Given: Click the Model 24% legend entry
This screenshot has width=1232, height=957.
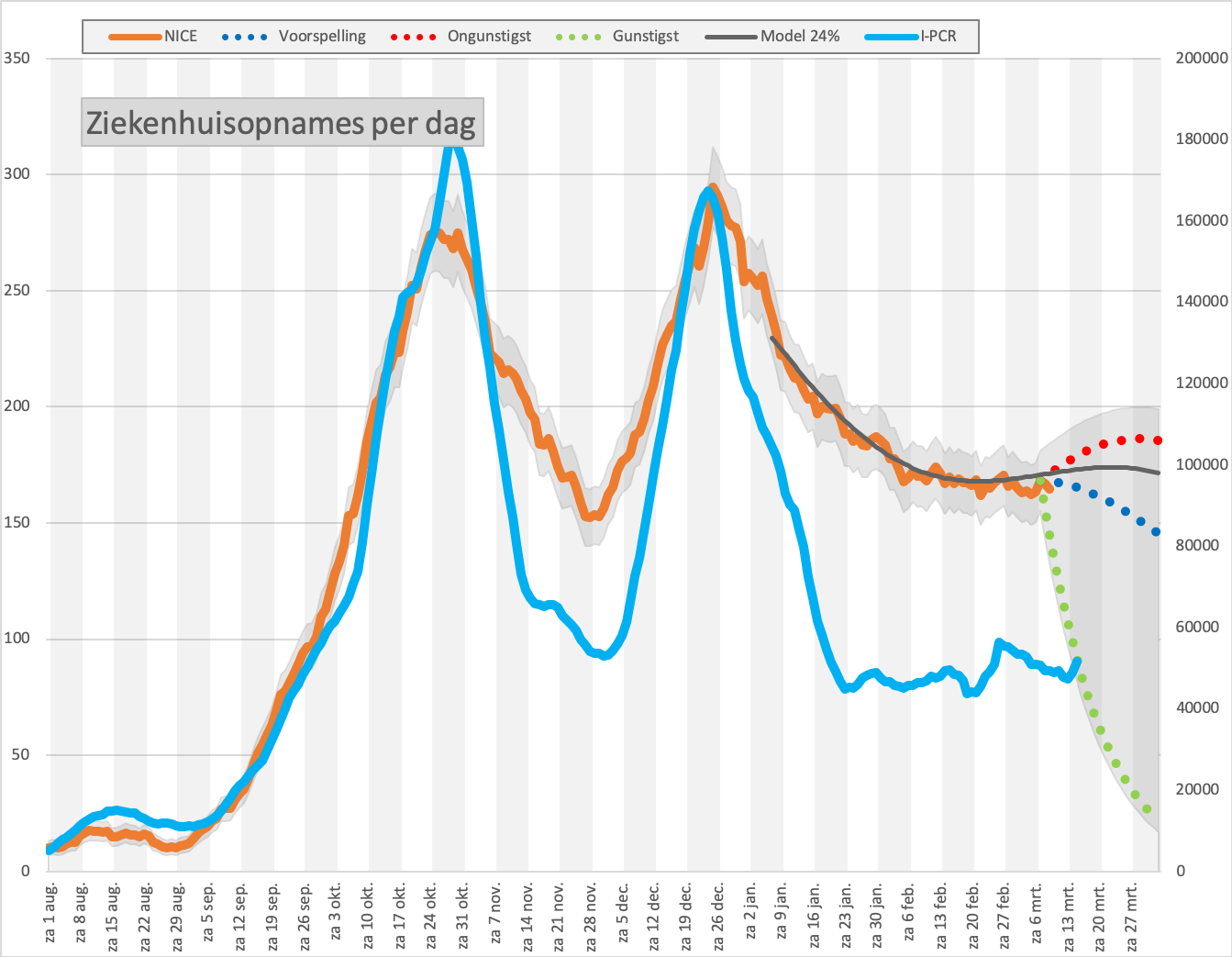Looking at the screenshot, I should point(772,37).
